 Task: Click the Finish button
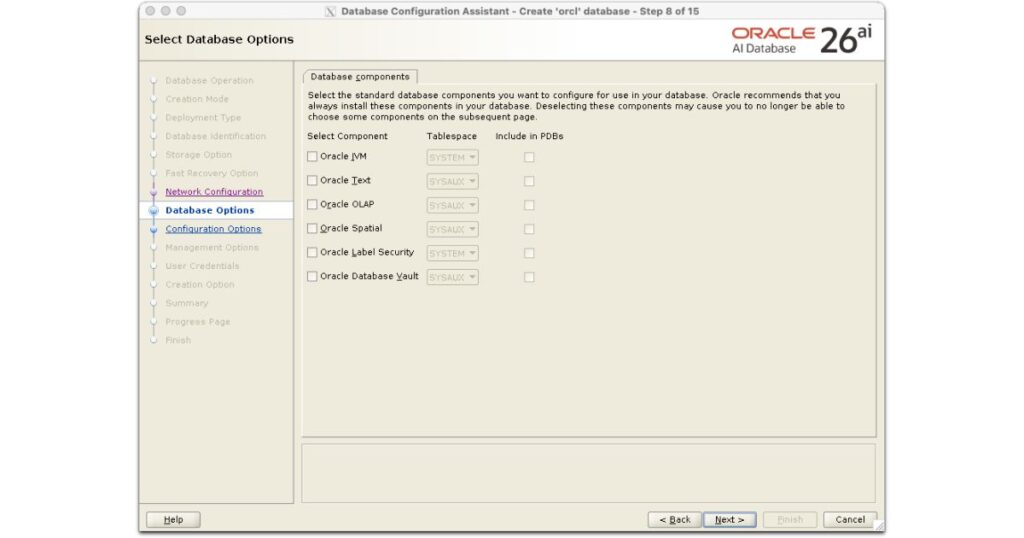click(790, 520)
